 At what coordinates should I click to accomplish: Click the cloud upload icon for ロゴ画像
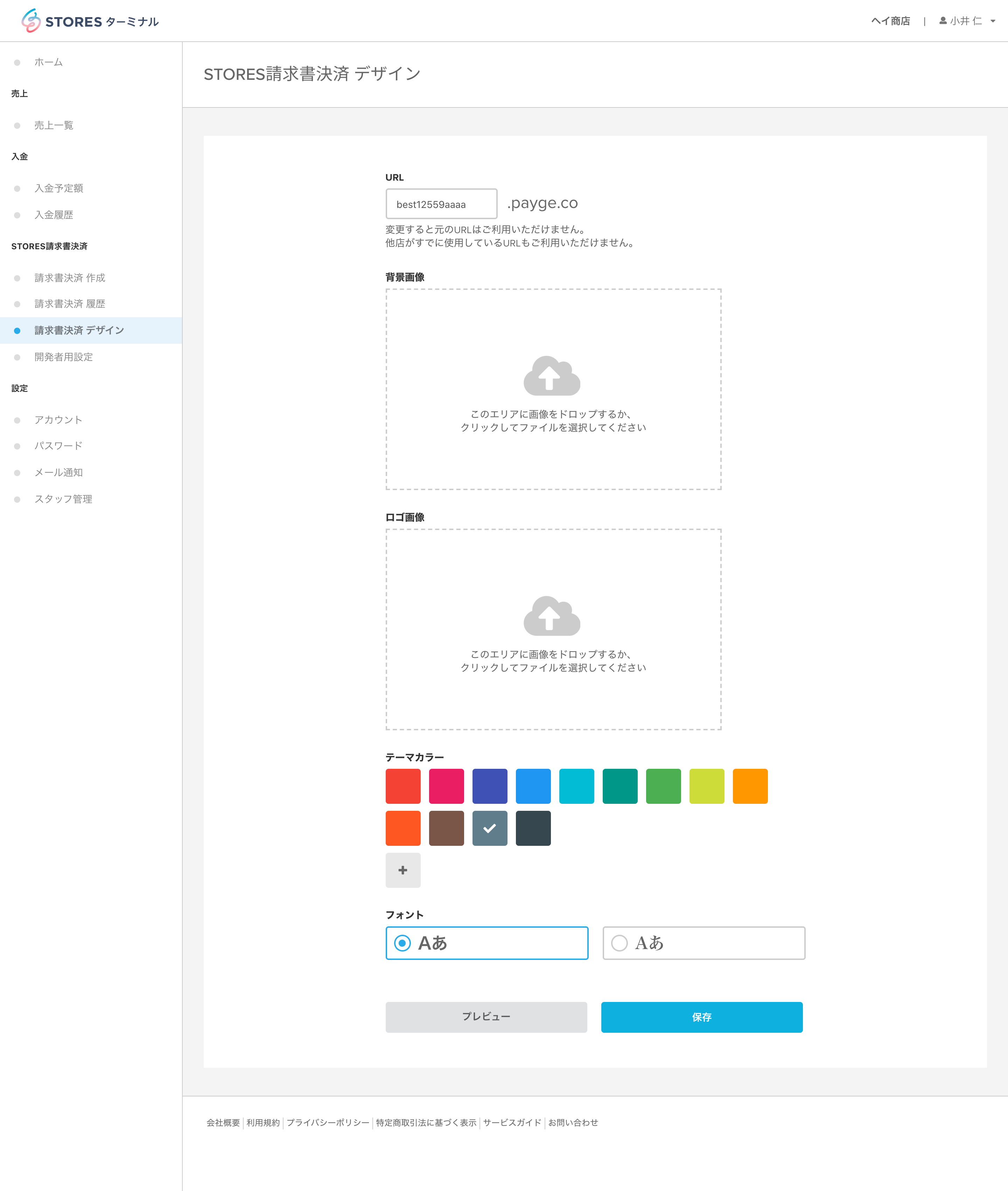tap(552, 615)
